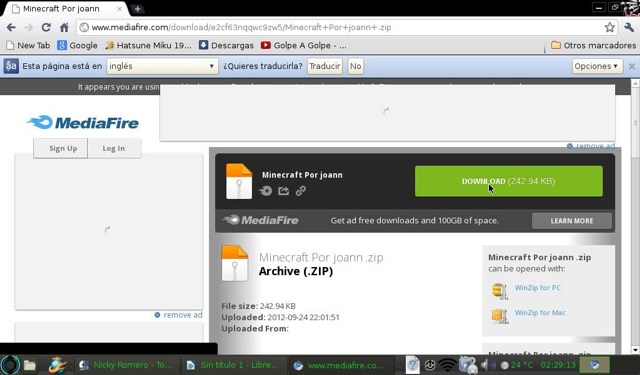Click the share arrow icon
The width and height of the screenshot is (640, 375).
click(284, 191)
